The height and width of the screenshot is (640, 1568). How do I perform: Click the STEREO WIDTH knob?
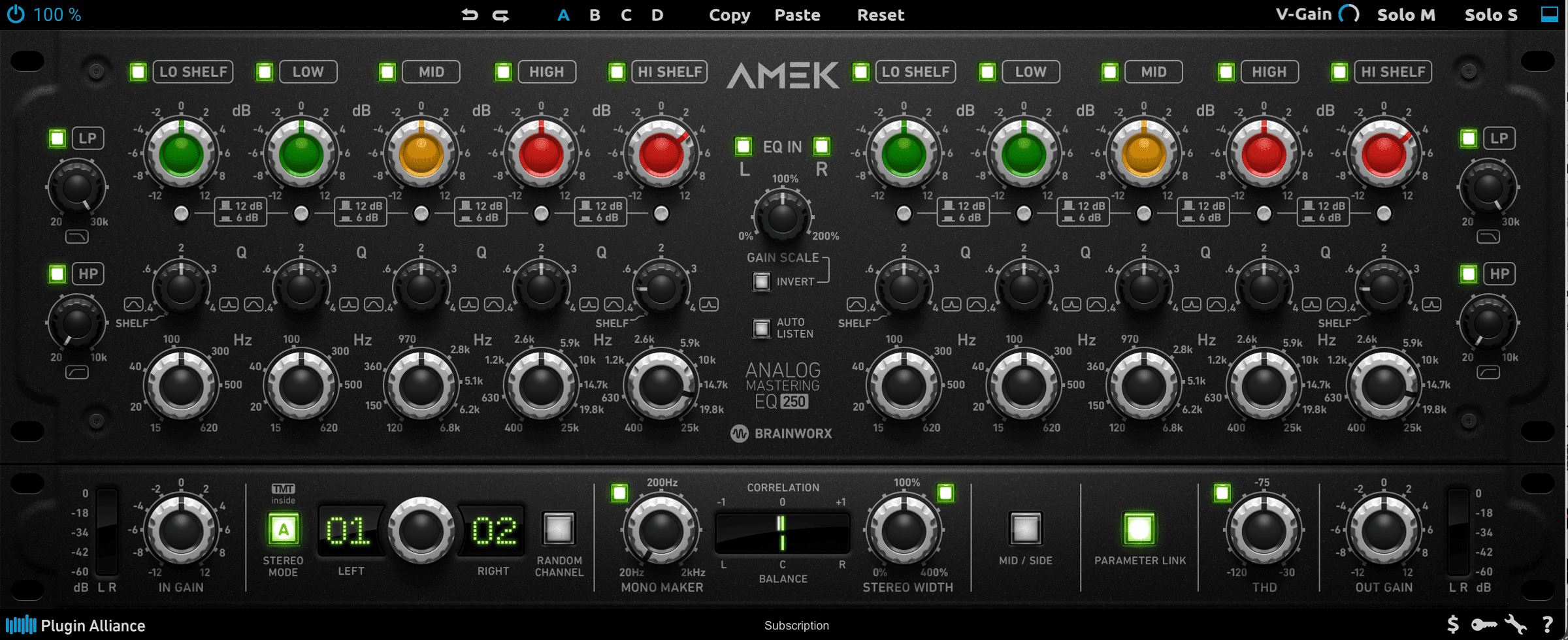pos(904,530)
